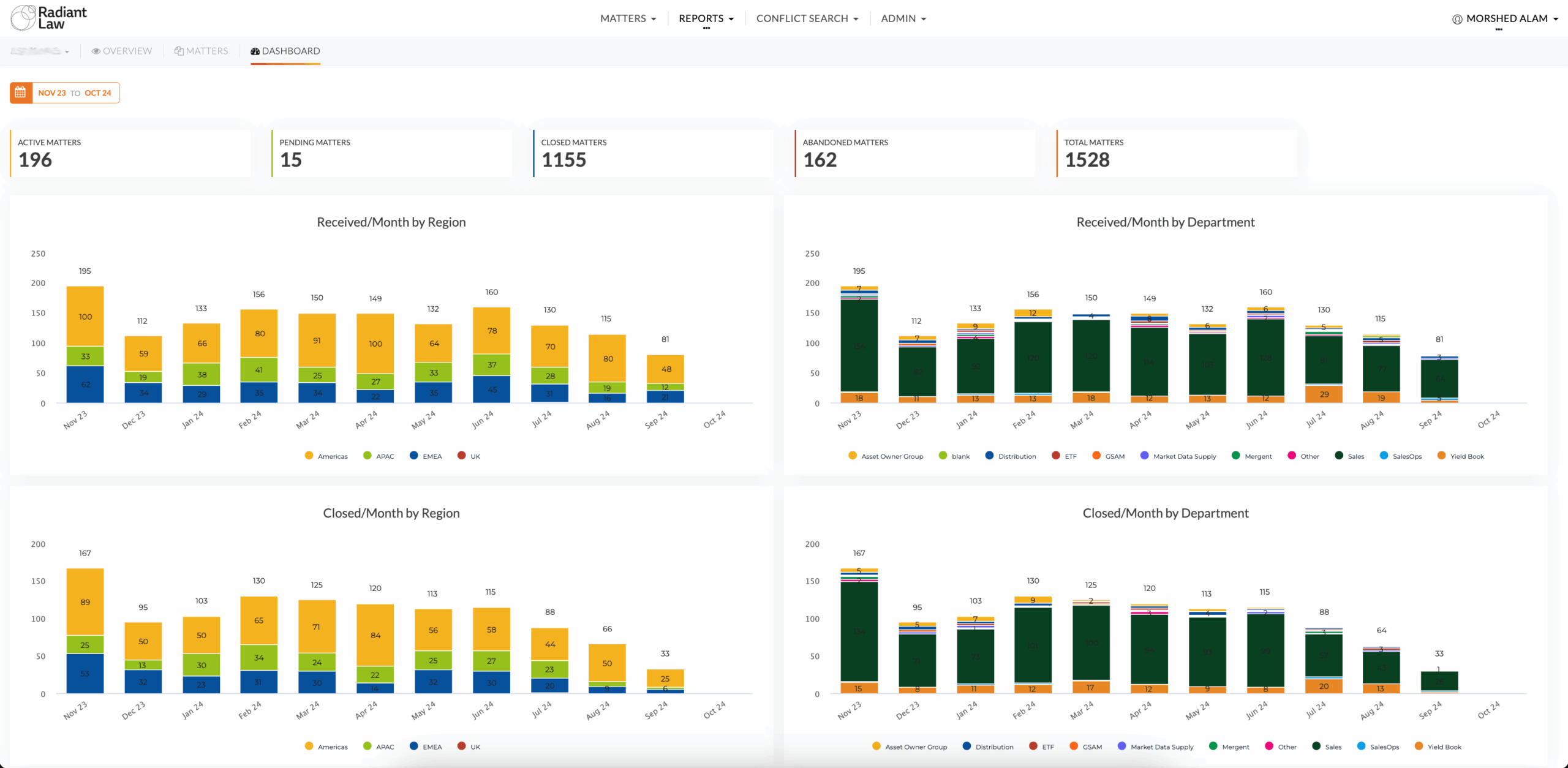The width and height of the screenshot is (1568, 768).
Task: Toggle UK legend in Received by Region
Action: coord(469,456)
